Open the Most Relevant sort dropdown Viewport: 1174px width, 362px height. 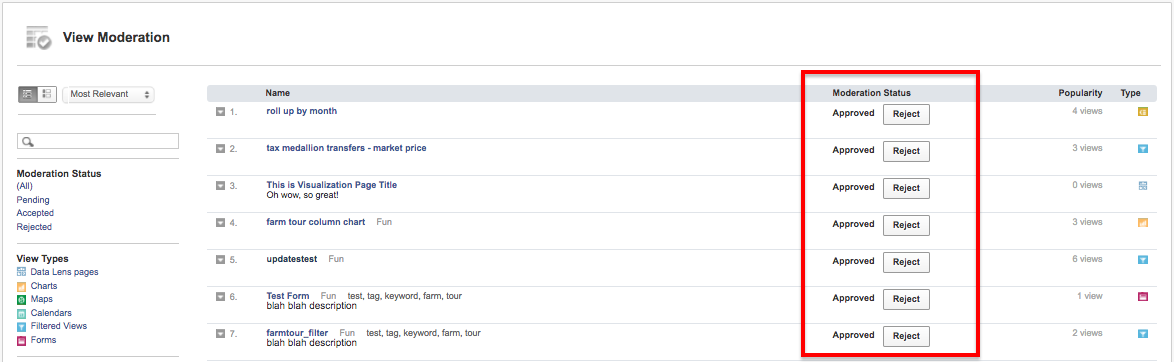click(108, 94)
